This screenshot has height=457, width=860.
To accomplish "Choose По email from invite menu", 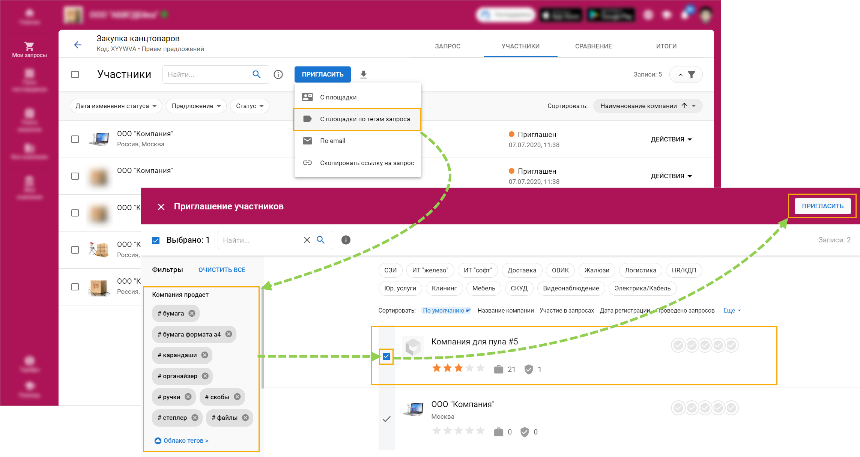I will pyautogui.click(x=333, y=141).
